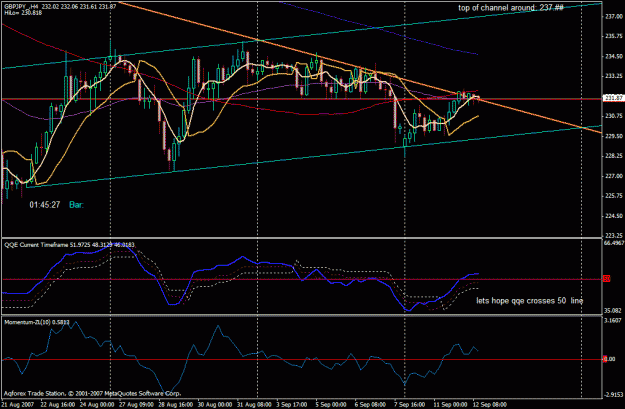Click the QQE Current Timeframe indicator label

click(69, 245)
